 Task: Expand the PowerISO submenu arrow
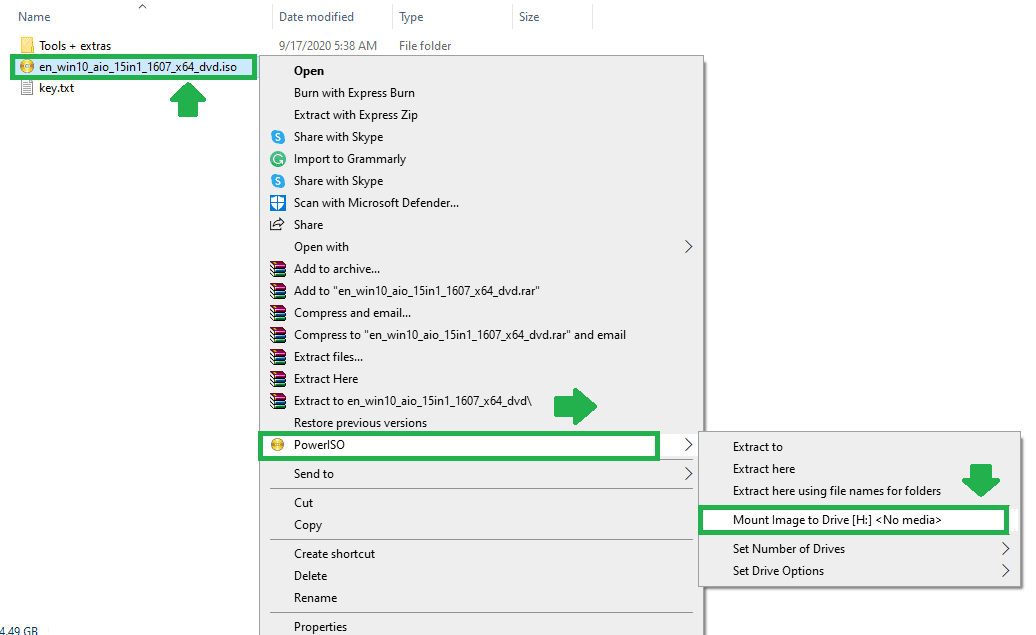688,445
